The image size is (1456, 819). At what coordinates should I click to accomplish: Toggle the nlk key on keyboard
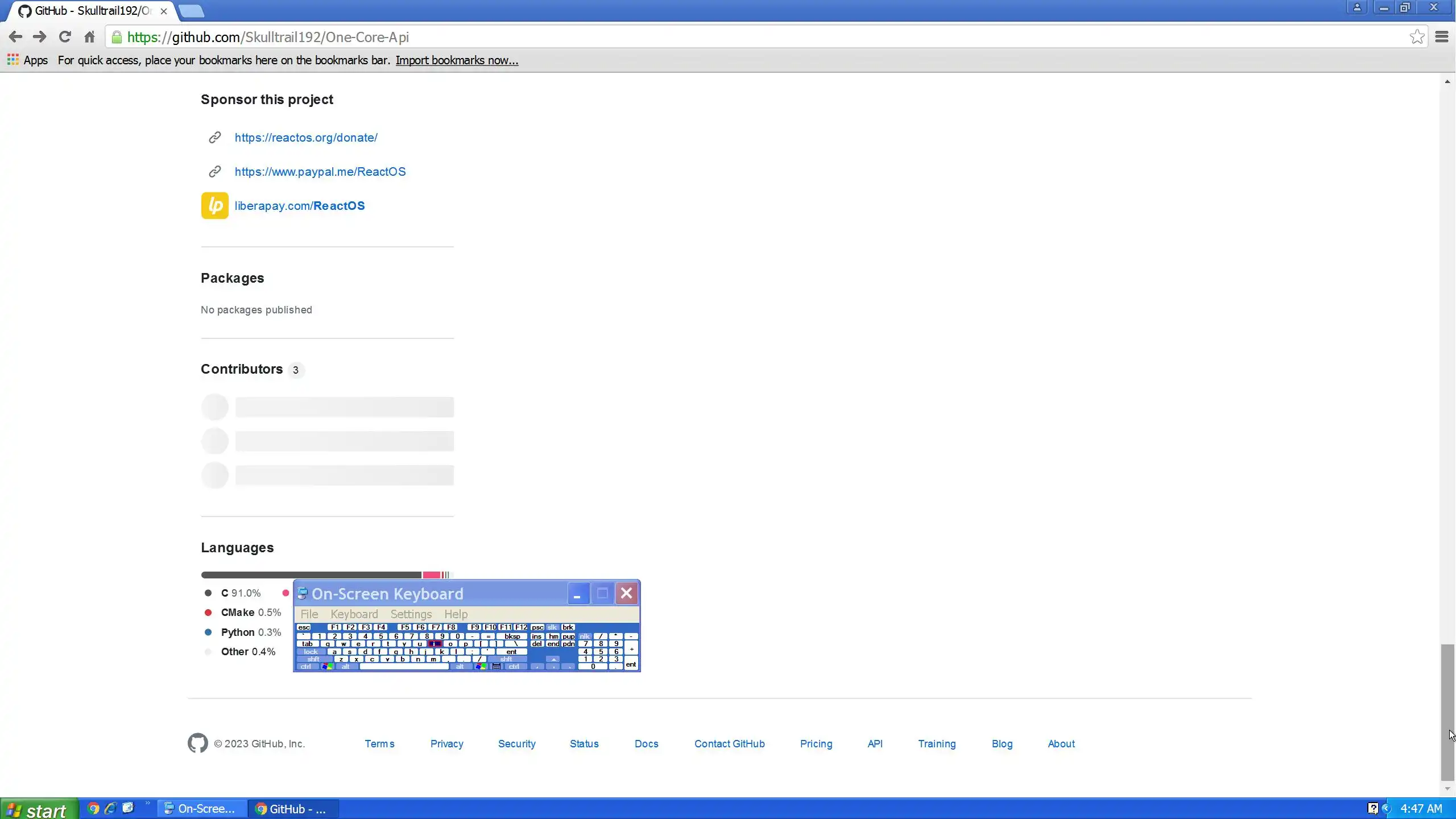(x=585, y=636)
